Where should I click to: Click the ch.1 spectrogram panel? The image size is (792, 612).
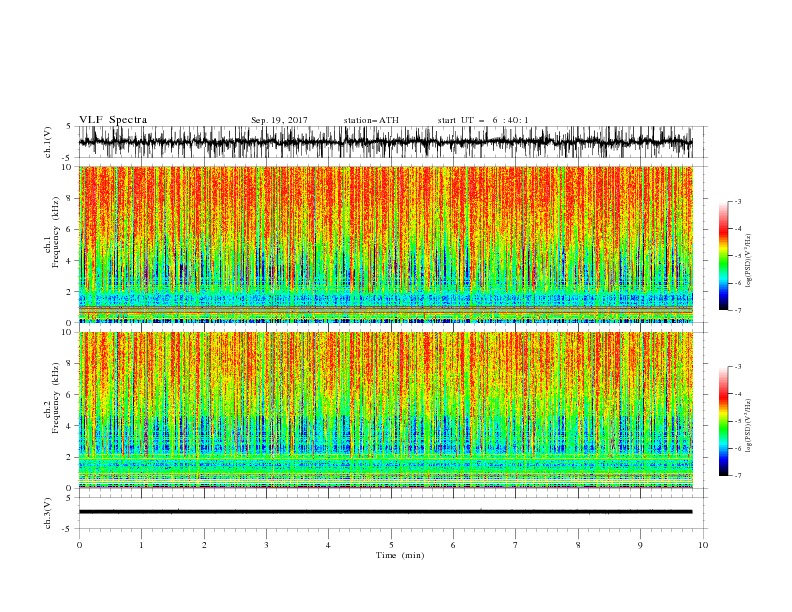tap(385, 244)
